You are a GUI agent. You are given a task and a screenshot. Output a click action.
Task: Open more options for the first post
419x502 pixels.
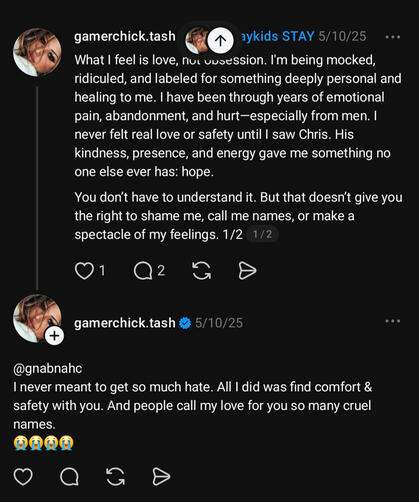tap(393, 37)
